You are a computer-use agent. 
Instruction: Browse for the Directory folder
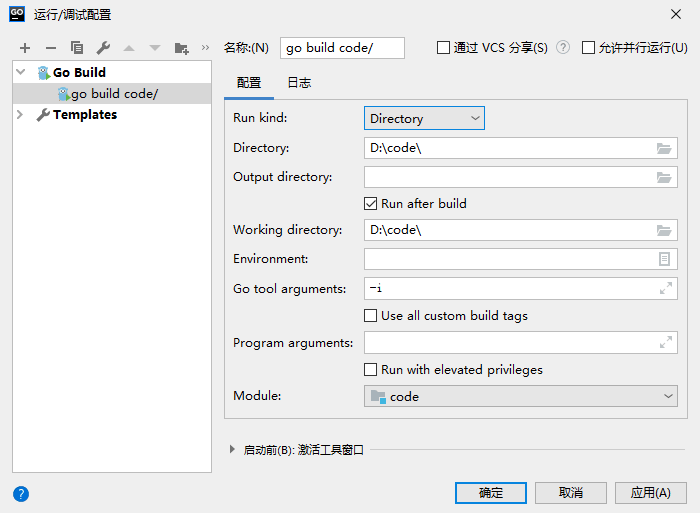tap(664, 148)
